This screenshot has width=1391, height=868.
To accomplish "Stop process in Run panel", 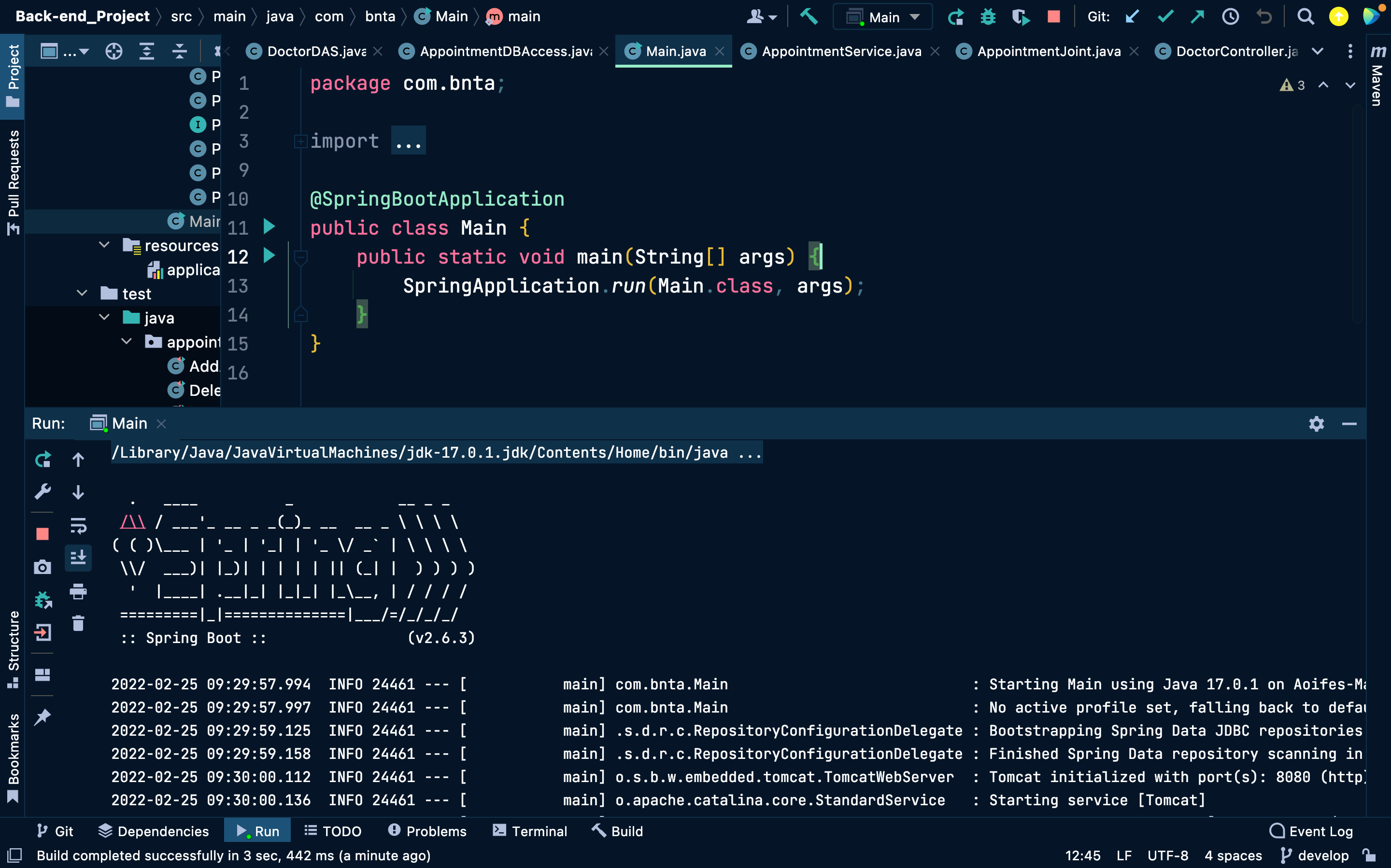I will [x=43, y=534].
